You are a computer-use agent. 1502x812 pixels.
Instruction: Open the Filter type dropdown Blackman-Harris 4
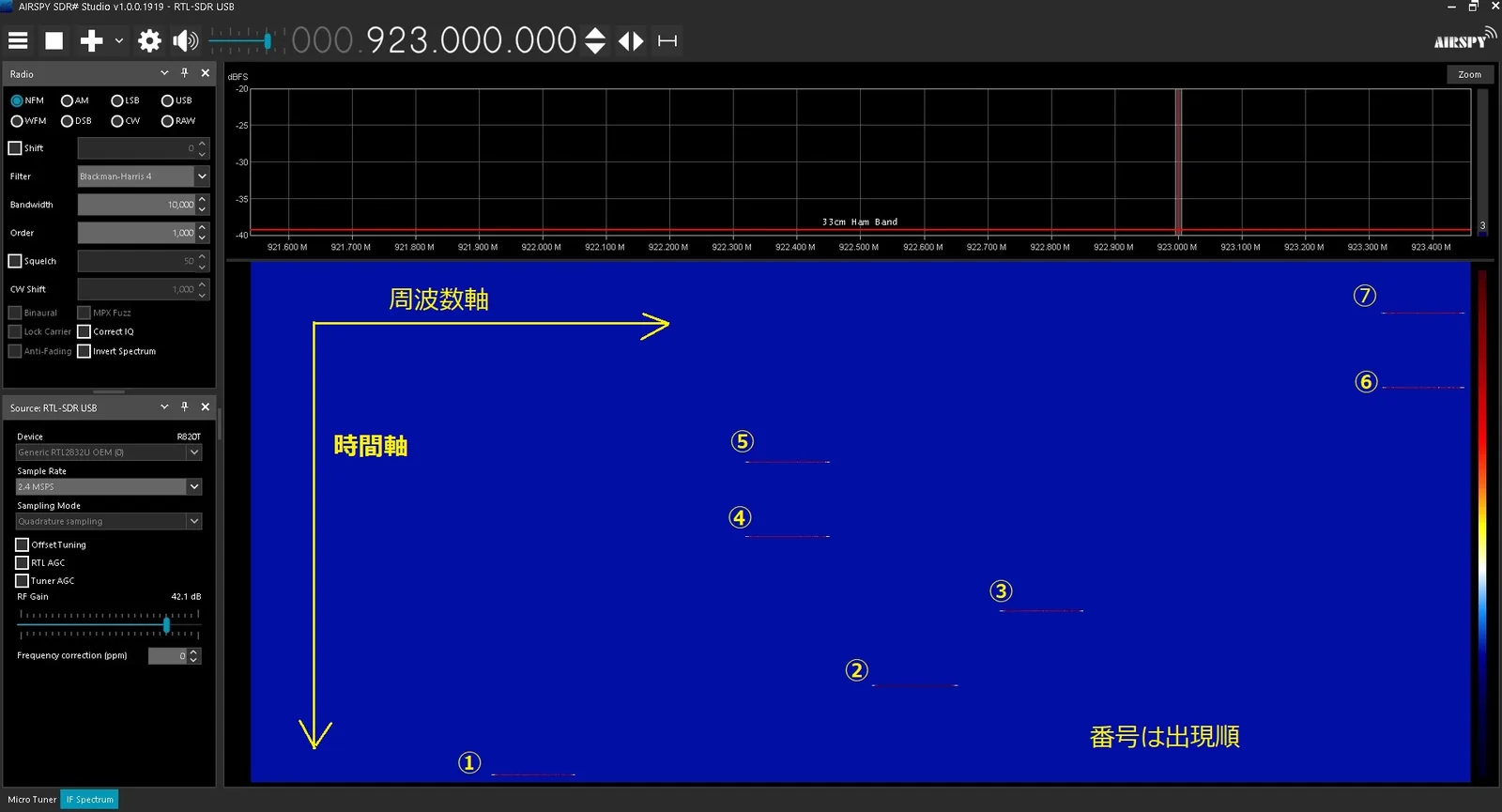point(143,176)
